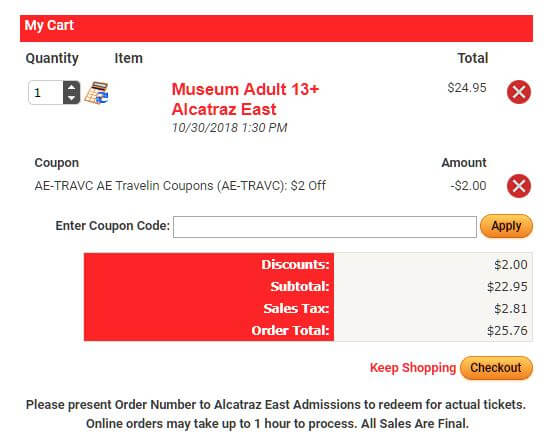
Task: Remove the AE-TRAVC $2 Off coupon
Action: (x=519, y=186)
